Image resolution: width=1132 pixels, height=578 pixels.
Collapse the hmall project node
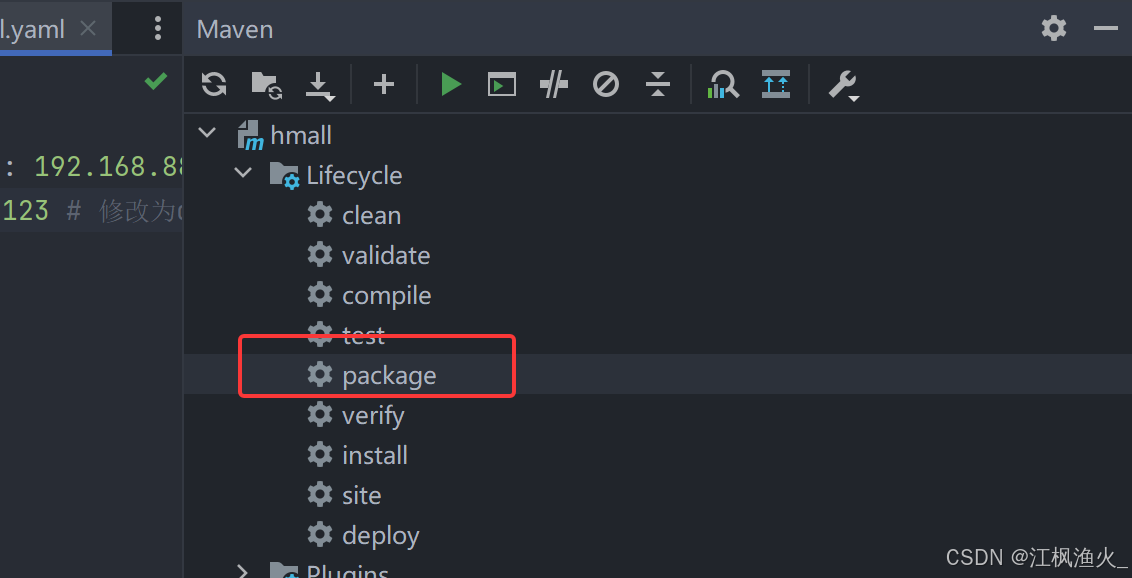pos(208,133)
